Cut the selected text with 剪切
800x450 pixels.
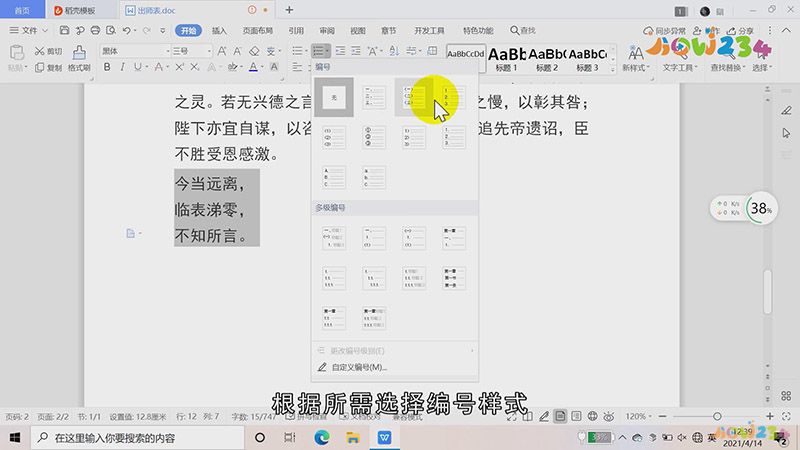click(48, 51)
